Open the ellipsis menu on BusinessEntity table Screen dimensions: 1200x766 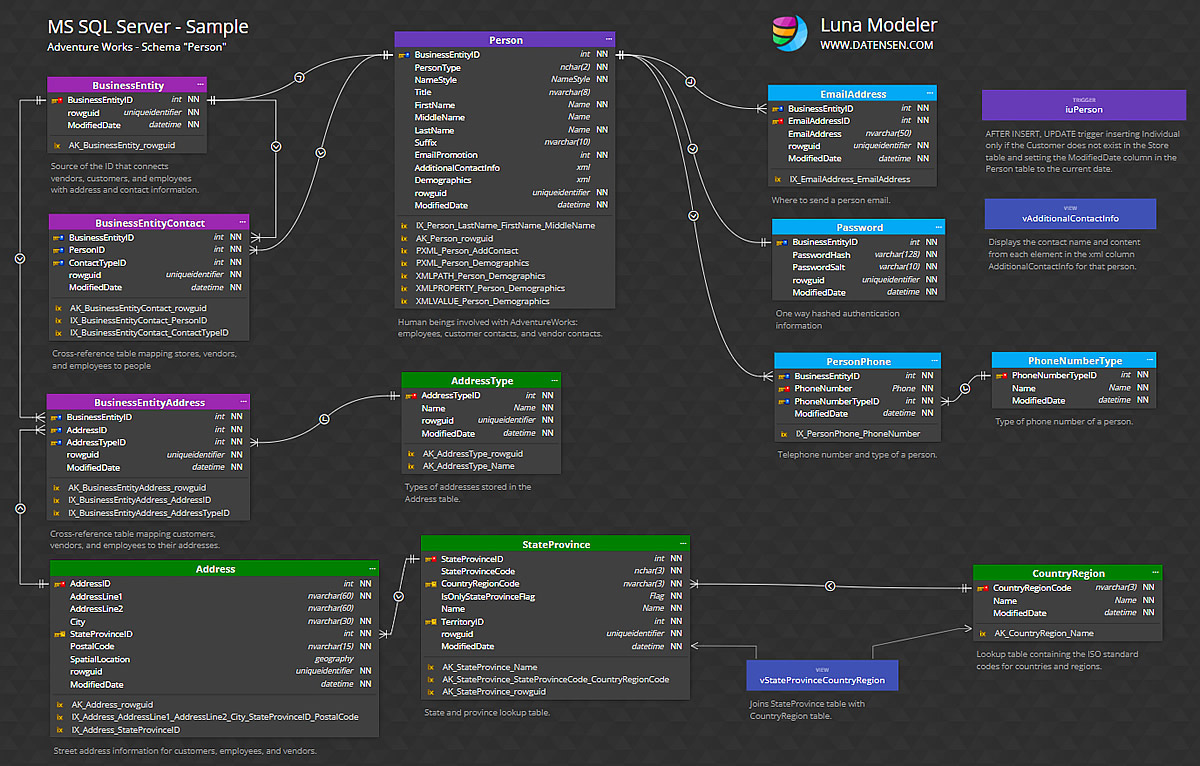[x=200, y=85]
